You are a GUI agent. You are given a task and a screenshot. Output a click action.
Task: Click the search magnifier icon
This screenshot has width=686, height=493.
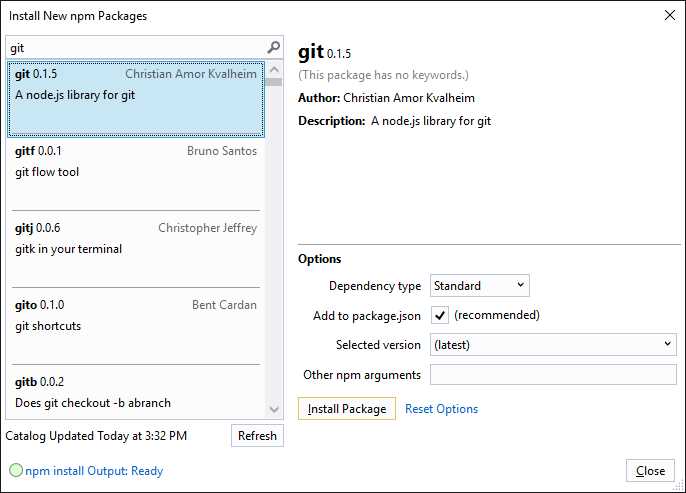(x=273, y=47)
